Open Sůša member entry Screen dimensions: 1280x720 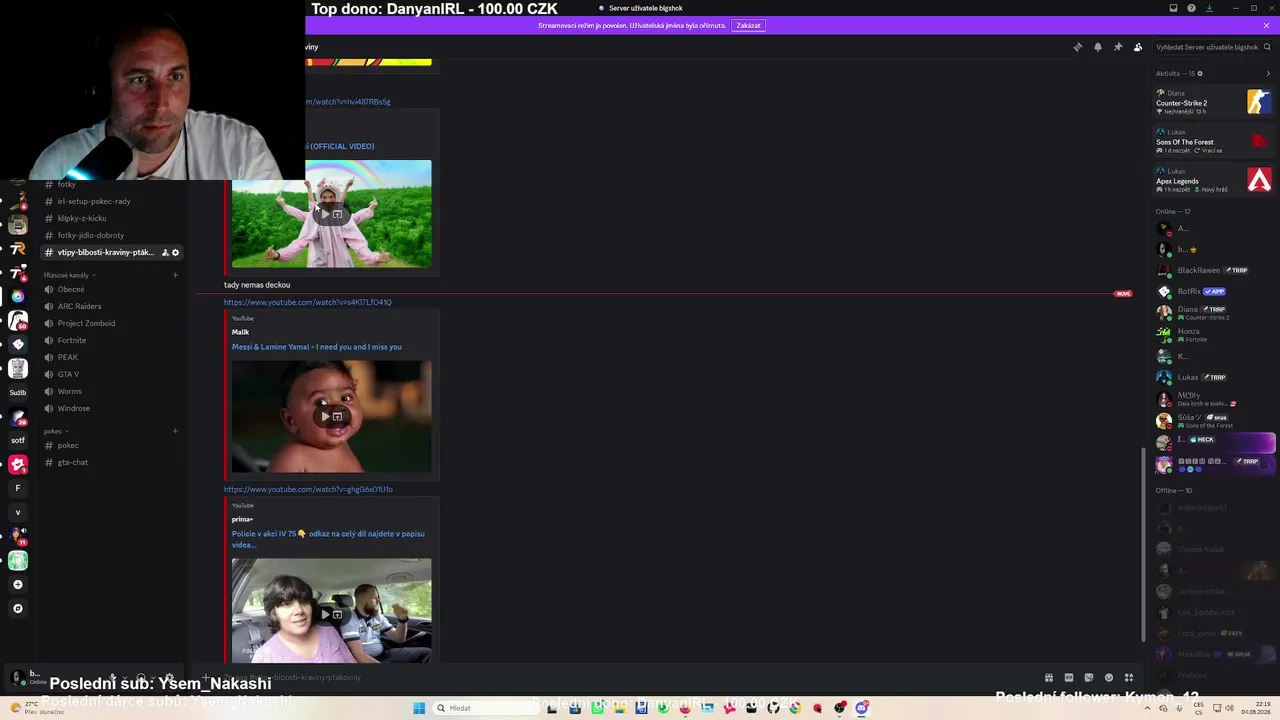coord(1213,421)
